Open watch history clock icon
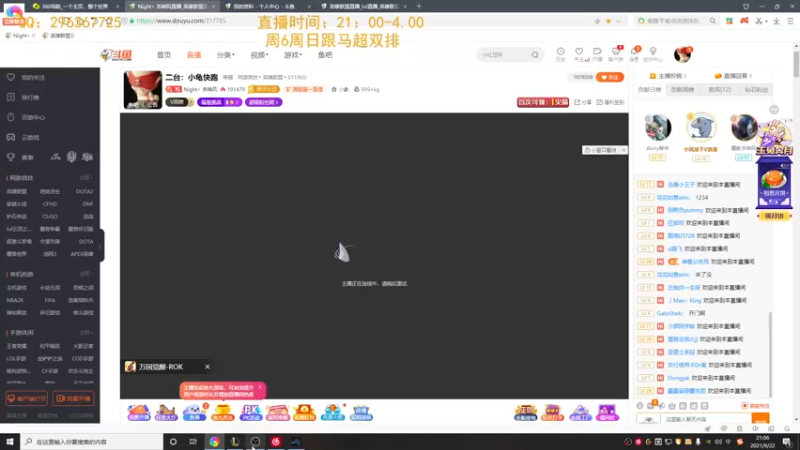This screenshot has width=800, height=450. (561, 54)
